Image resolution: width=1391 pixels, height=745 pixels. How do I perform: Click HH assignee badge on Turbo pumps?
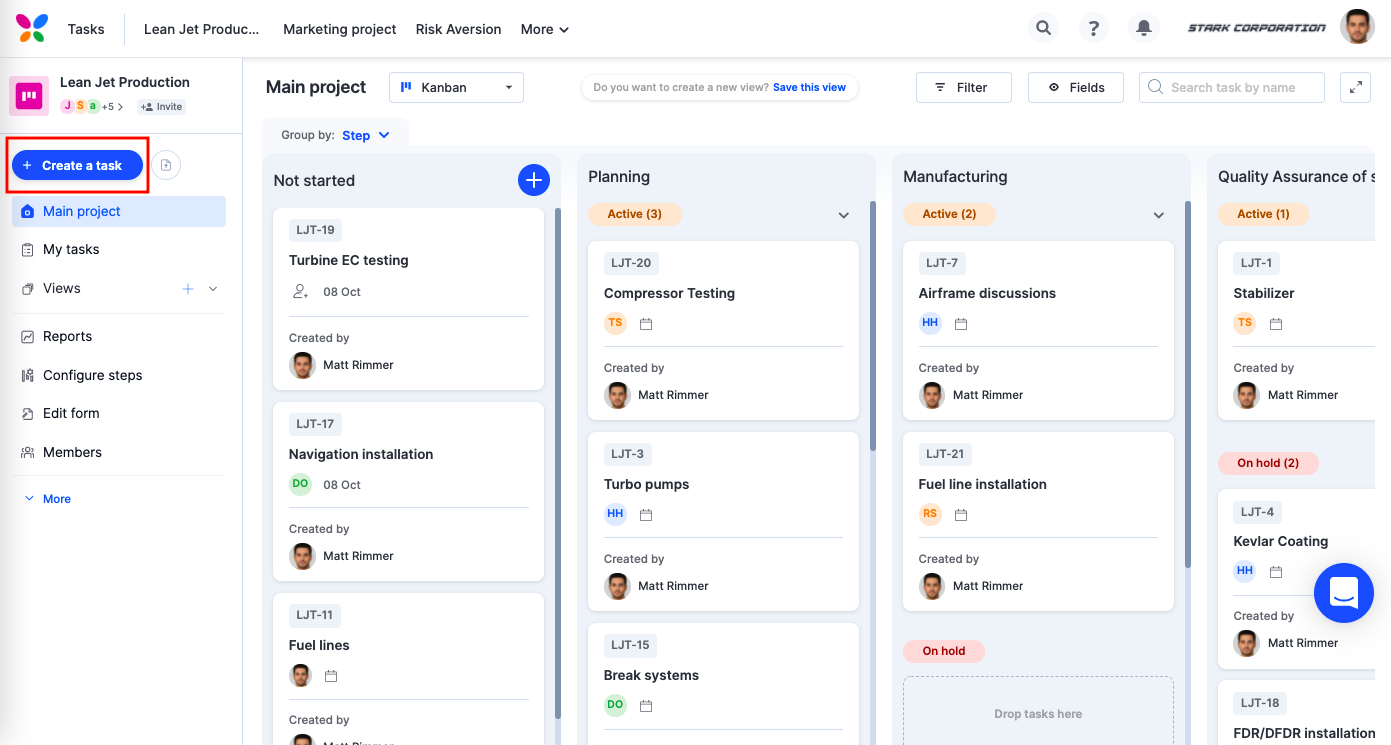[x=615, y=514]
